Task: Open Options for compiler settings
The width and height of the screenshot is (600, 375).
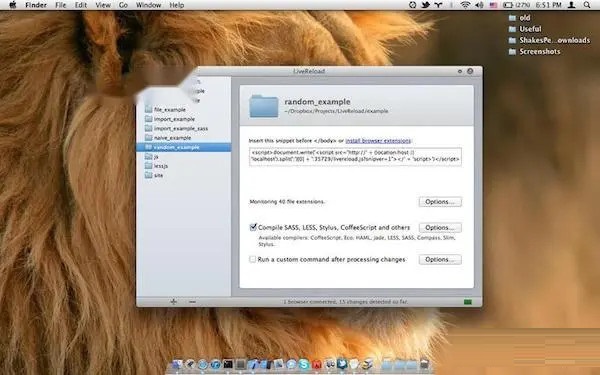Action: (440, 228)
